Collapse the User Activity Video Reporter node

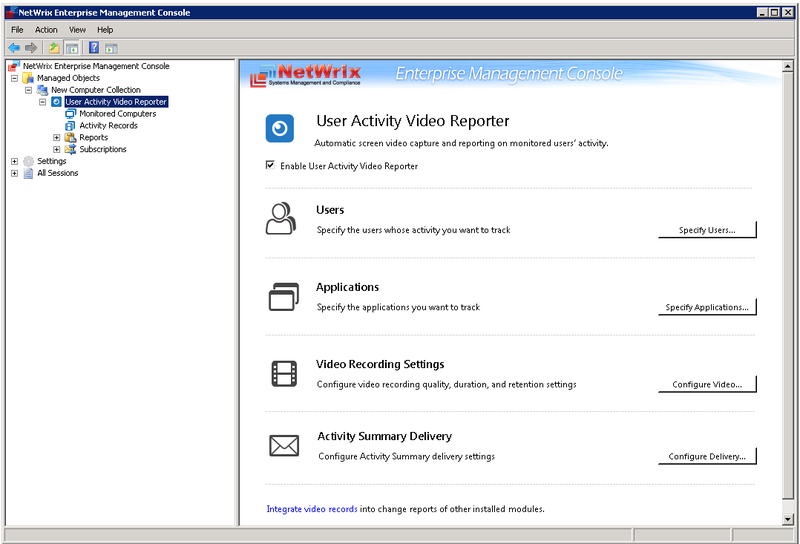[x=43, y=102]
